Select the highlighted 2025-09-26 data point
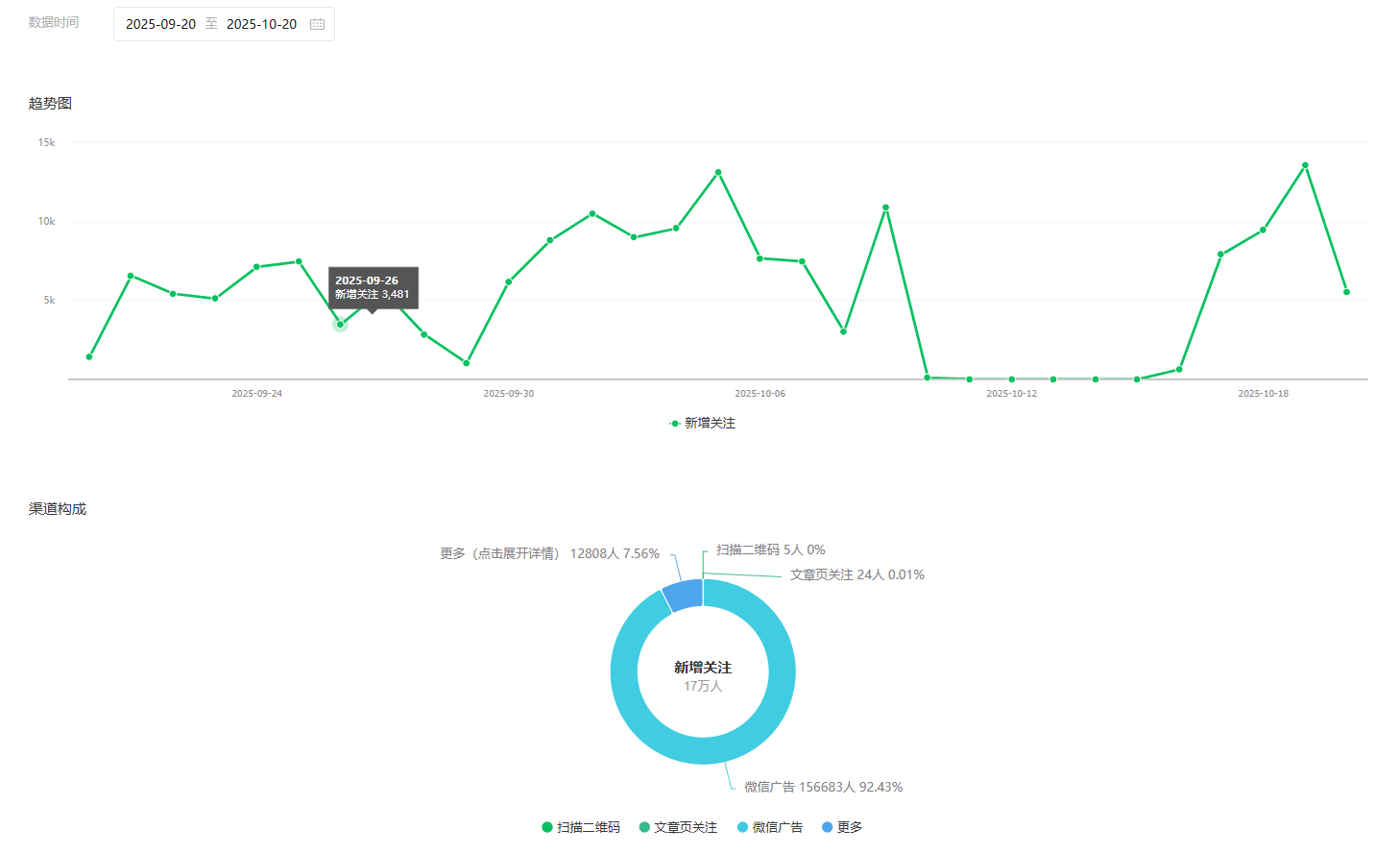The width and height of the screenshot is (1400, 854). tap(340, 325)
